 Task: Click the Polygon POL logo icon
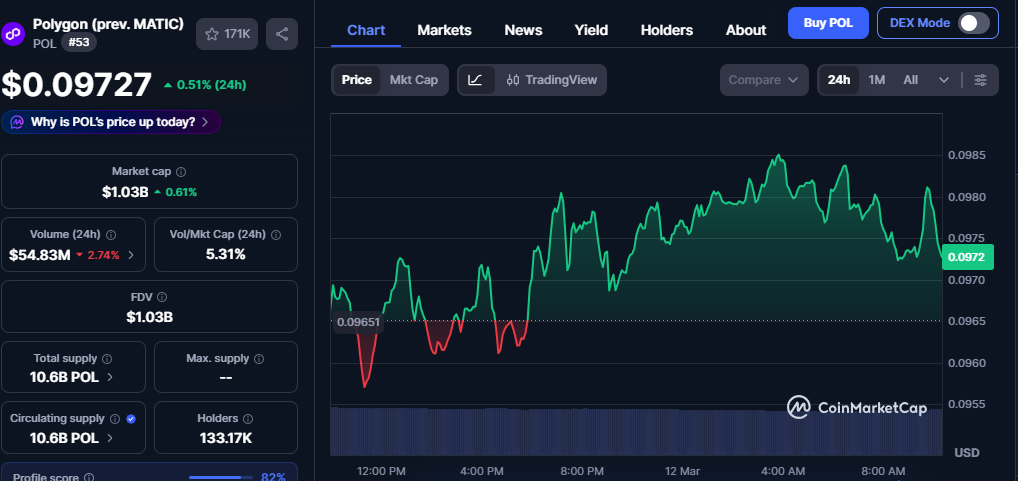point(12,34)
